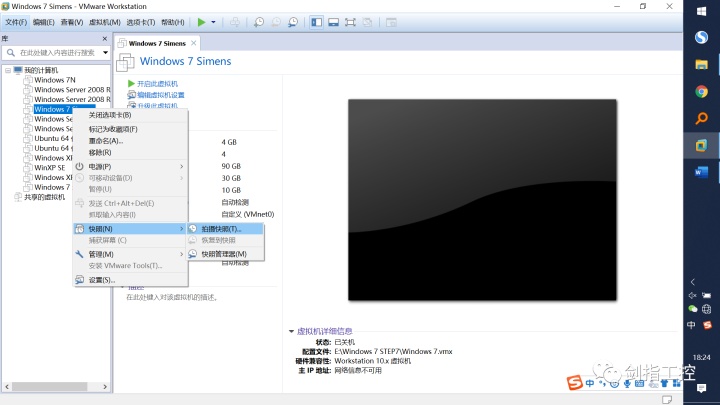
Task: Expand 管理(M) submenu in context menu
Action: coord(130,254)
